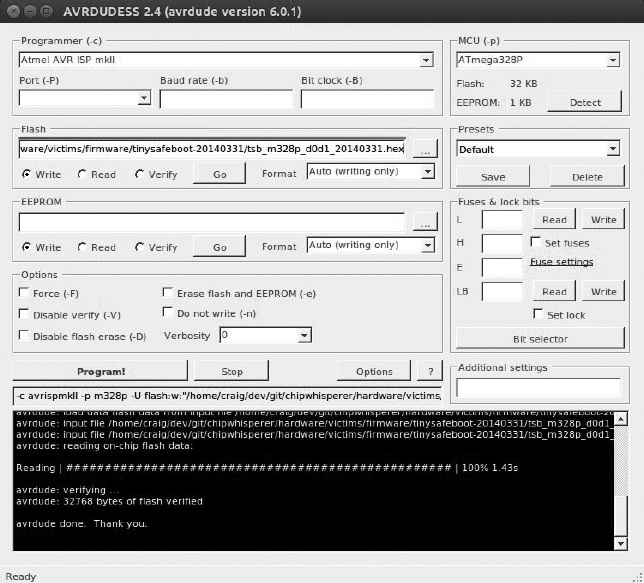Open the EEPROM Format dropdown
644x583 pixels.
point(428,245)
